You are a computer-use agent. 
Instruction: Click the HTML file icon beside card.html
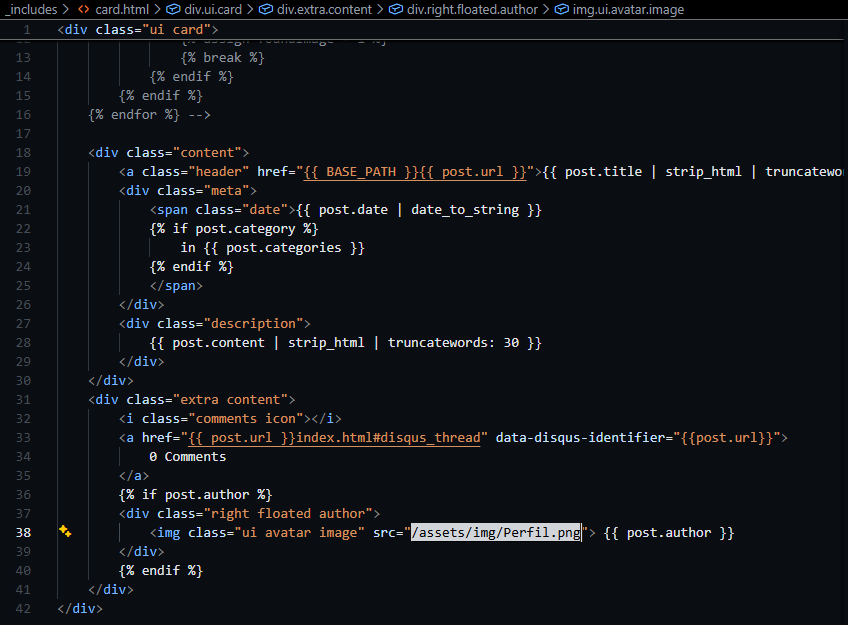[x=84, y=9]
